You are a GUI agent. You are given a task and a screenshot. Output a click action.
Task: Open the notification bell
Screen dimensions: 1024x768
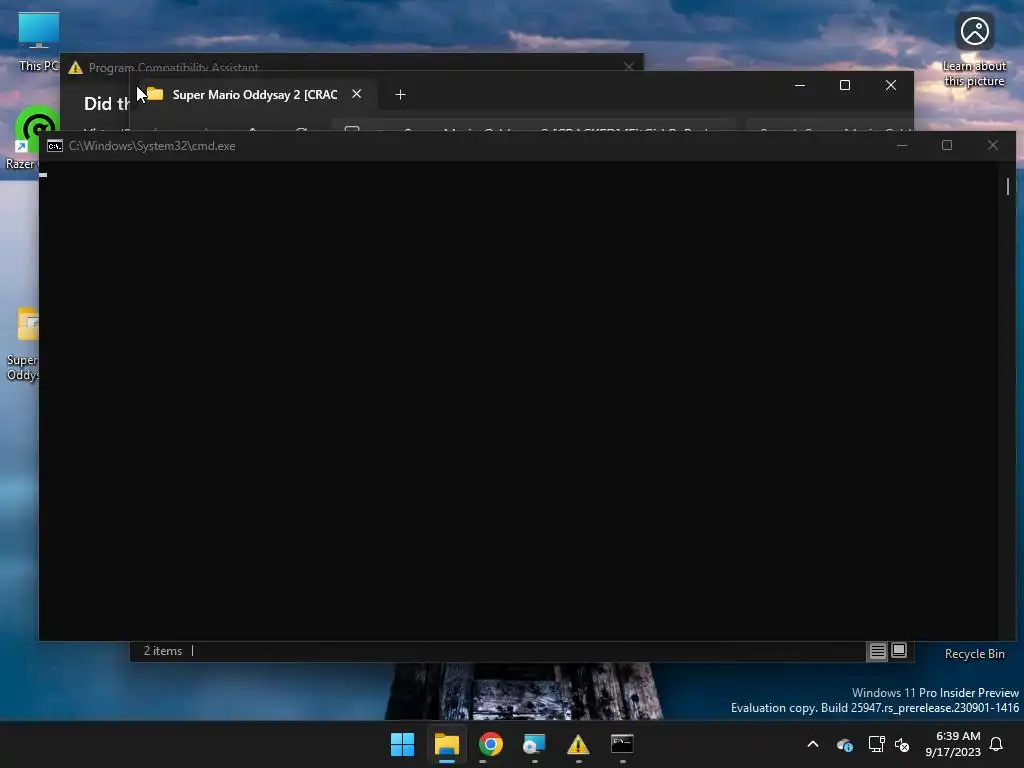coord(996,744)
